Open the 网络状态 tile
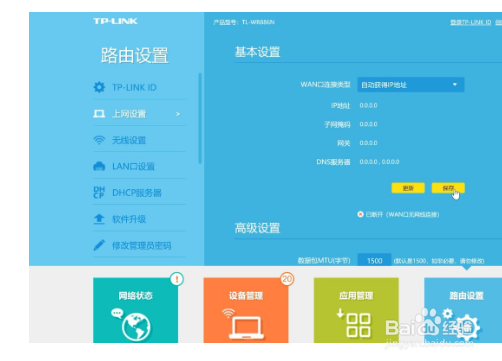The height and width of the screenshot is (361, 502). coord(135,310)
